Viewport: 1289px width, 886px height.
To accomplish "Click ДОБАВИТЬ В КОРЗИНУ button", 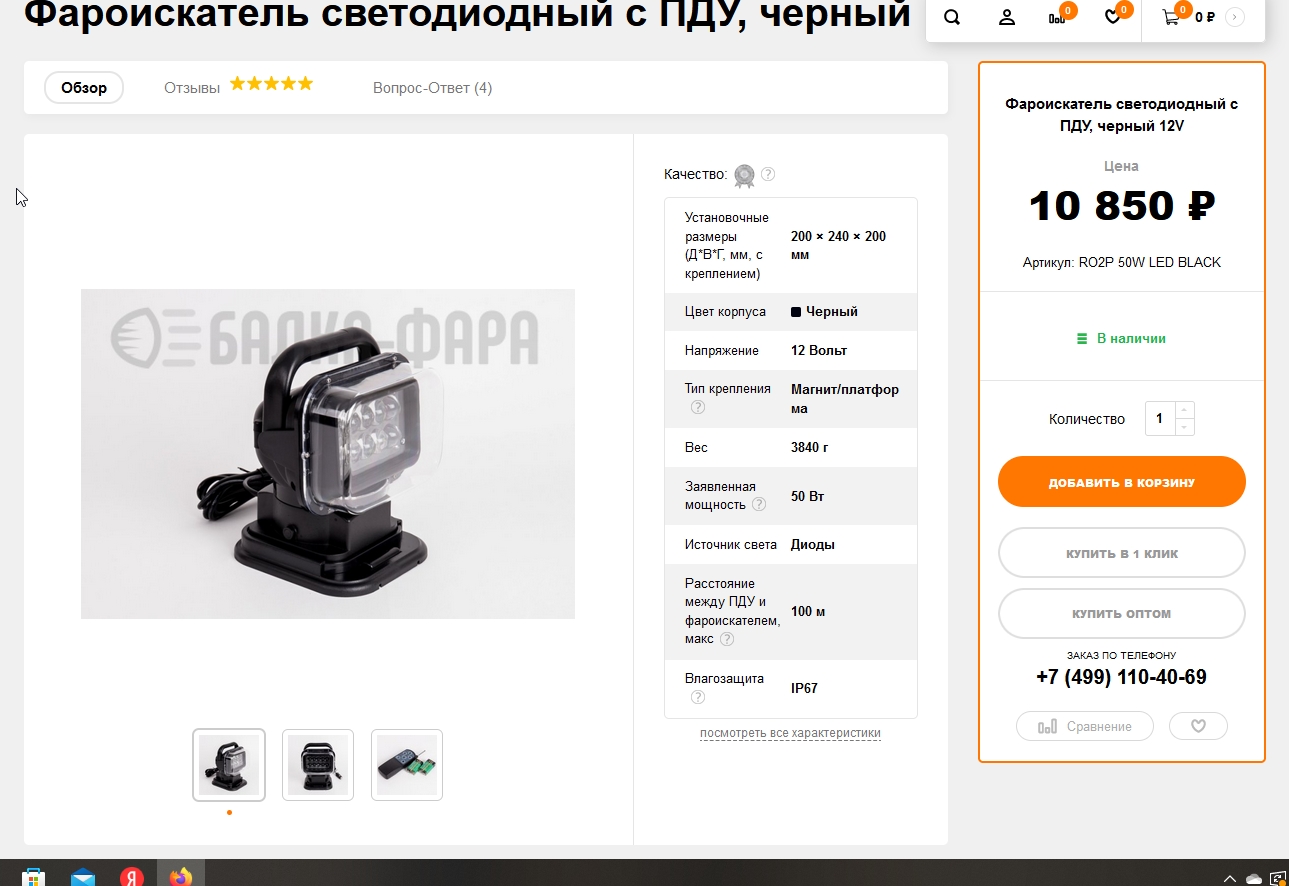I will pos(1122,482).
